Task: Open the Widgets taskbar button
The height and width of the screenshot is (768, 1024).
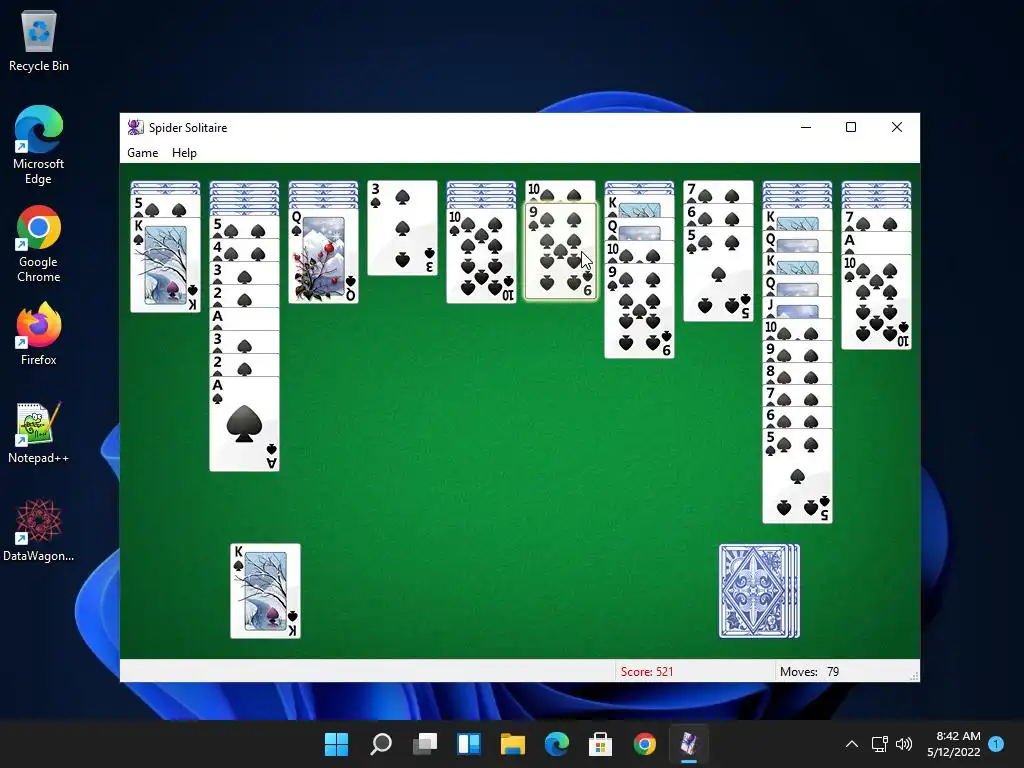Action: point(469,744)
